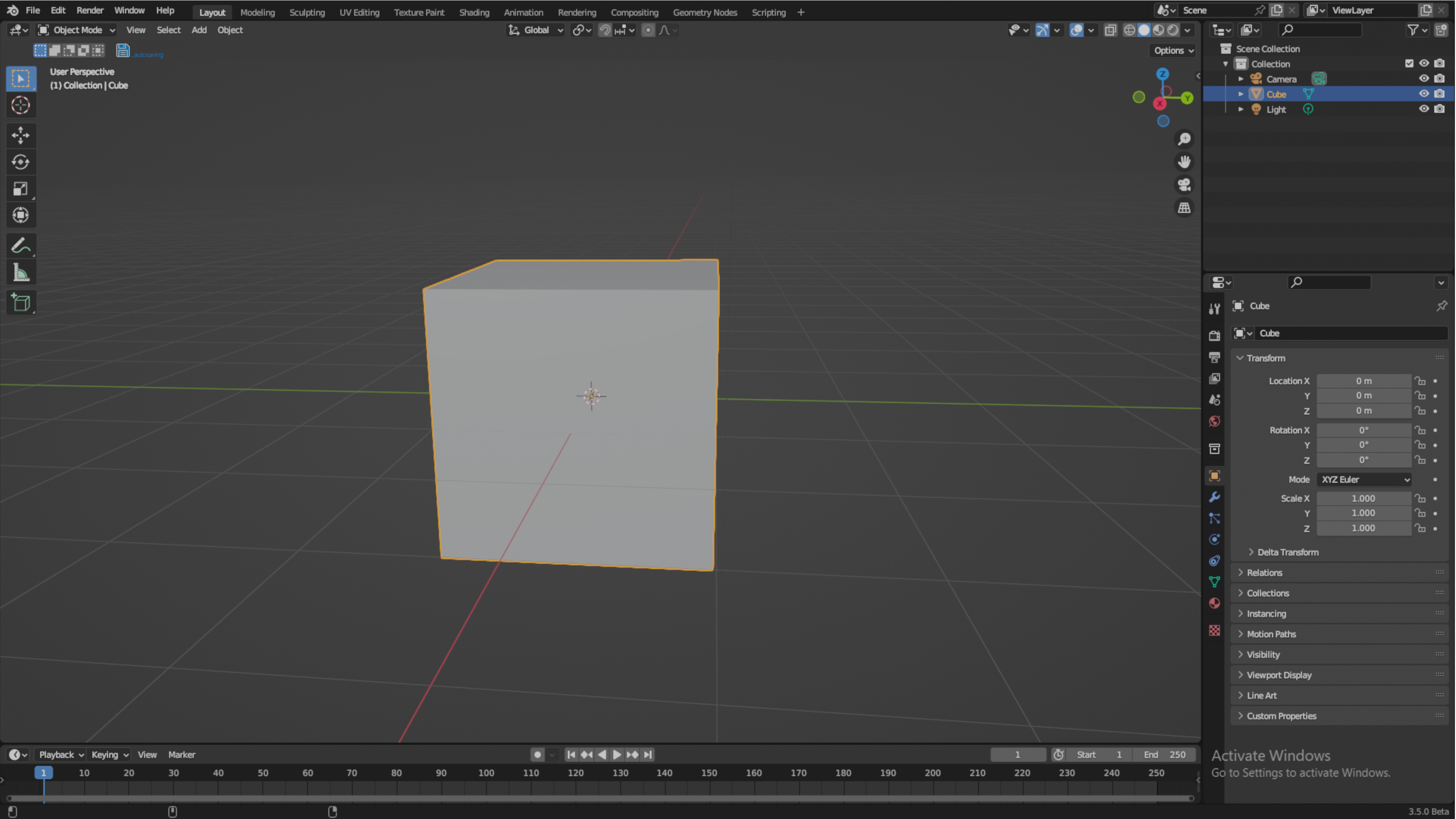1456x819 pixels.
Task: Activate the Annotate pencil tool
Action: point(20,246)
